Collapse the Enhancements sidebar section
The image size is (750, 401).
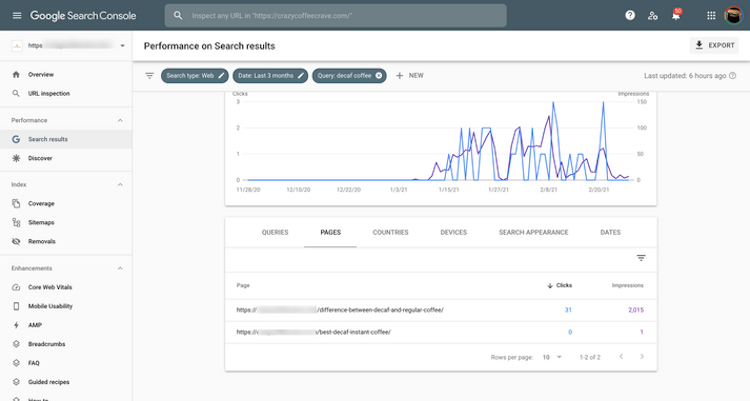click(121, 268)
